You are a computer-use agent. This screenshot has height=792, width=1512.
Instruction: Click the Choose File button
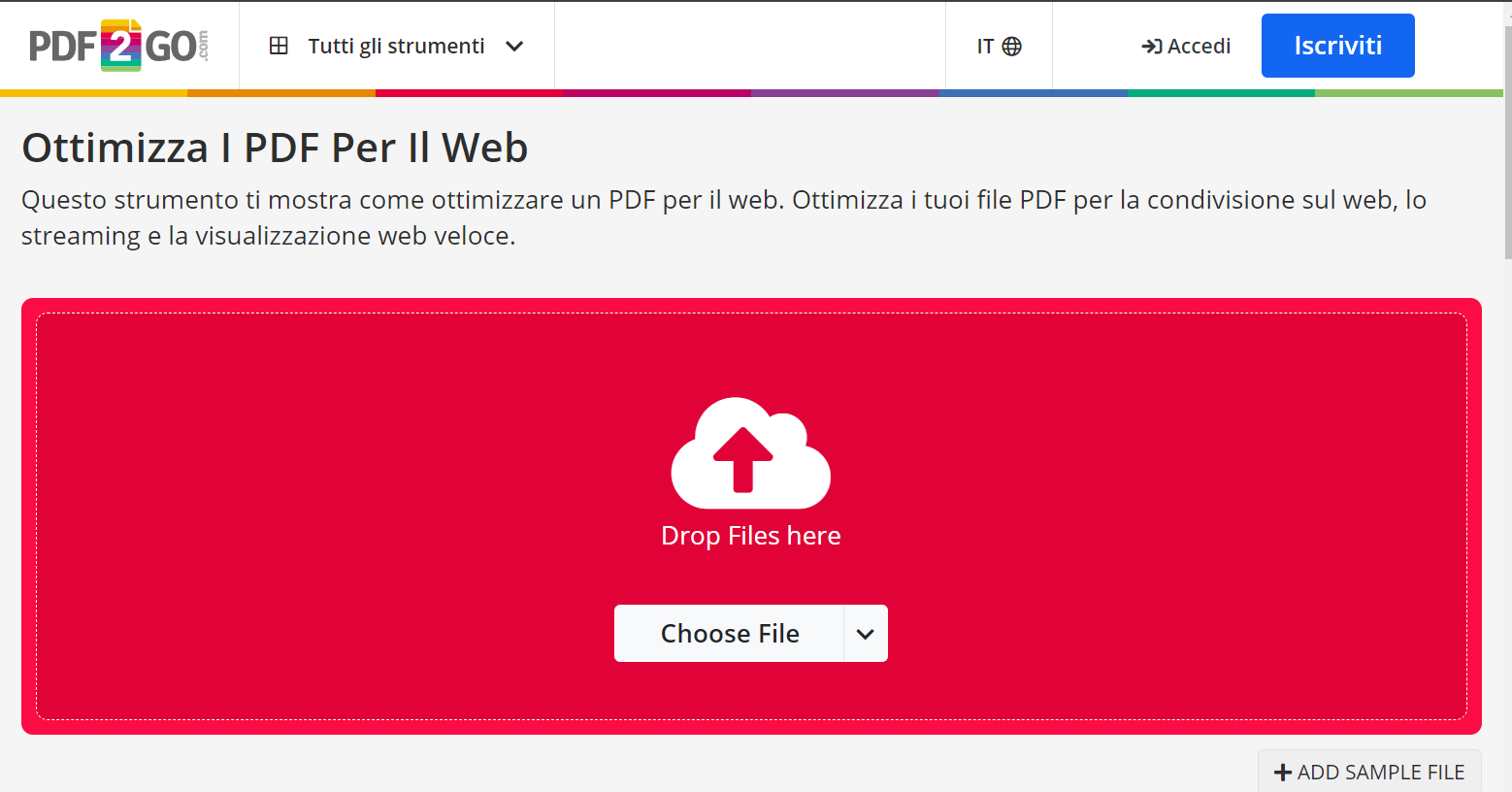point(730,633)
